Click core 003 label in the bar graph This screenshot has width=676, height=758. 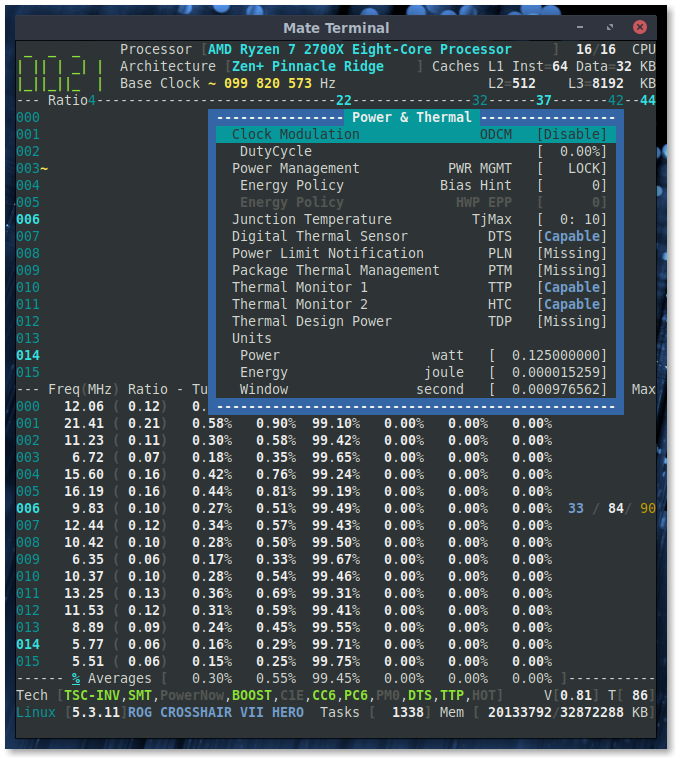(x=28, y=168)
